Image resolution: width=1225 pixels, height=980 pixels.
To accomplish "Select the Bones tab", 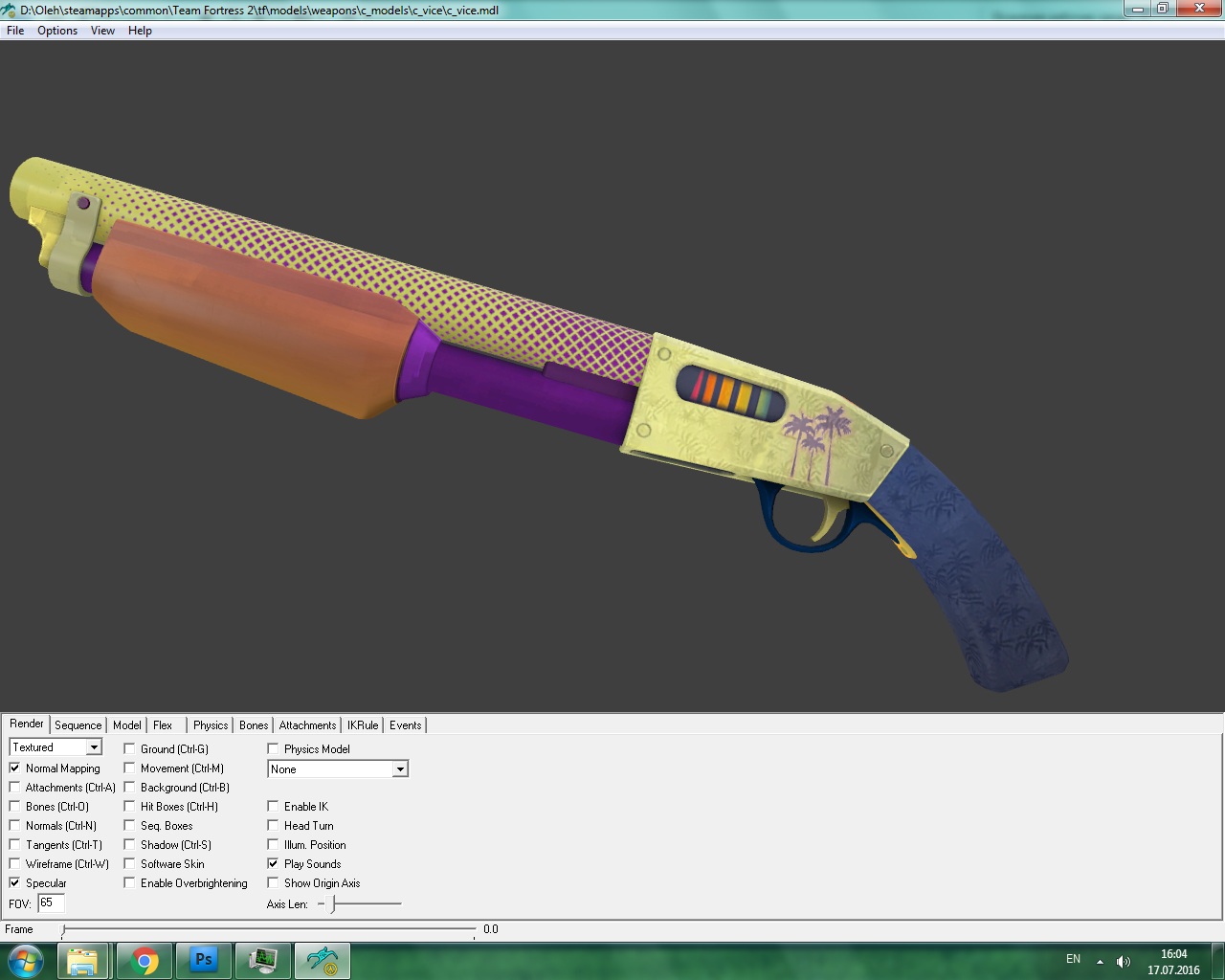I will pyautogui.click(x=254, y=725).
